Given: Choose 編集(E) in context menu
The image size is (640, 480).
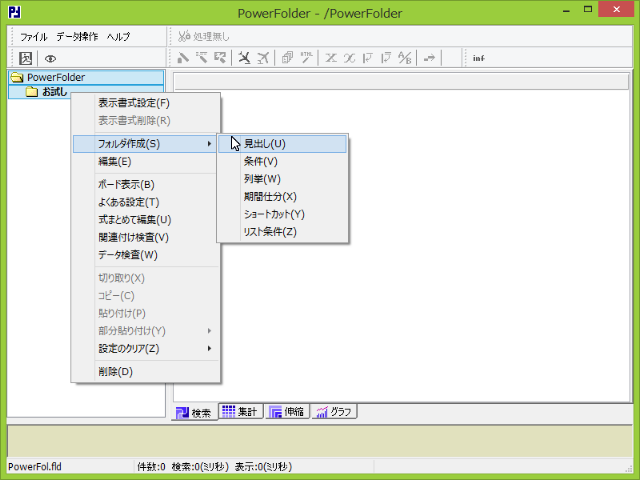Looking at the screenshot, I should point(146,162).
